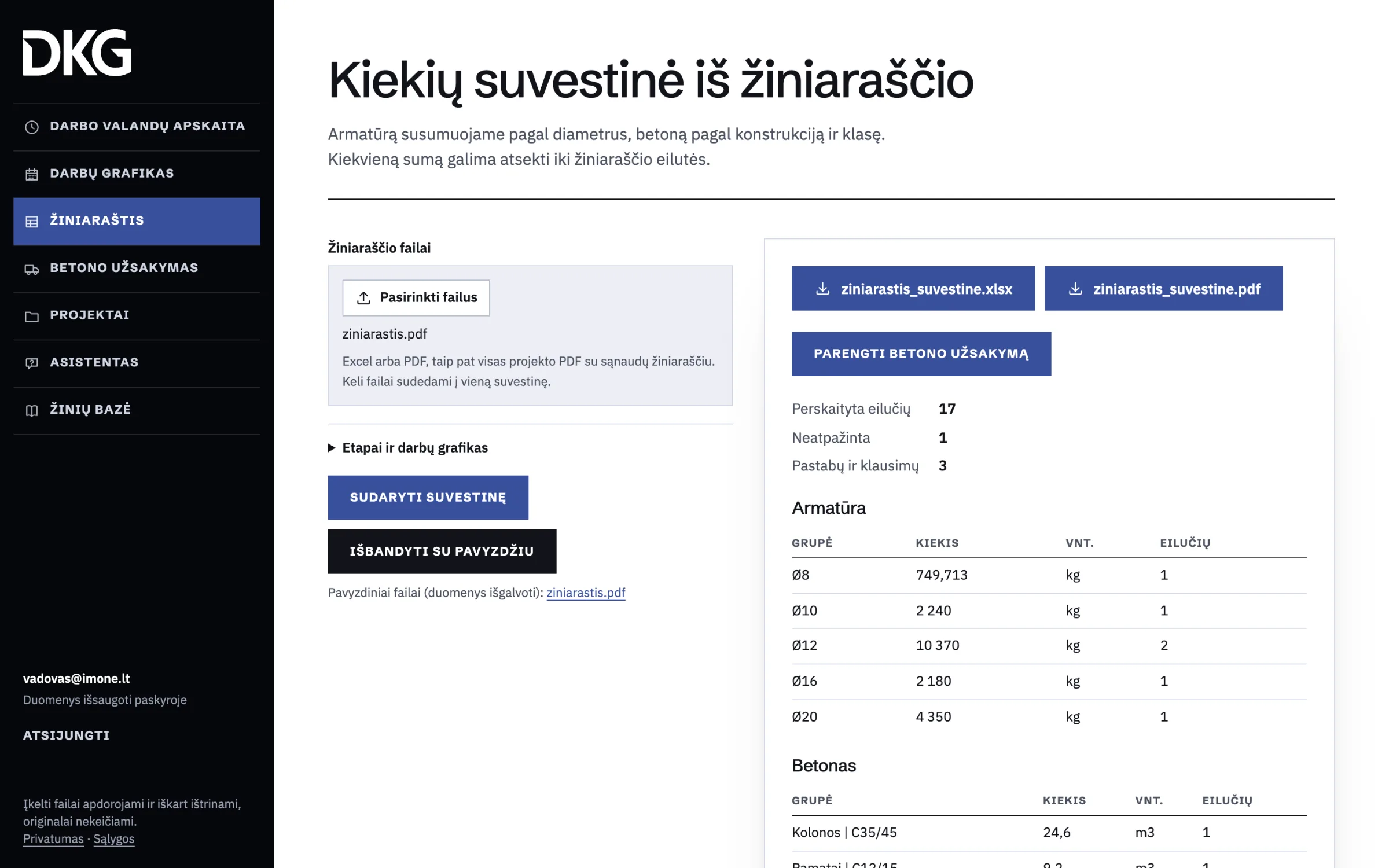Click the Ø16 row

1049,681
